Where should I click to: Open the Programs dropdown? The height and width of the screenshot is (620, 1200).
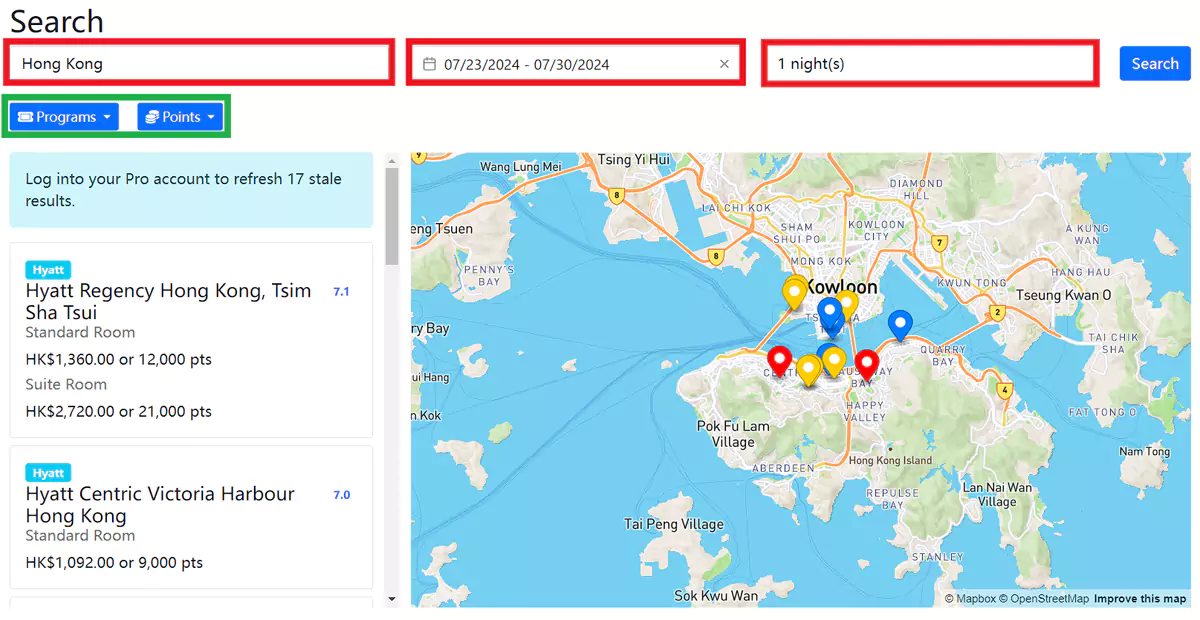point(63,116)
